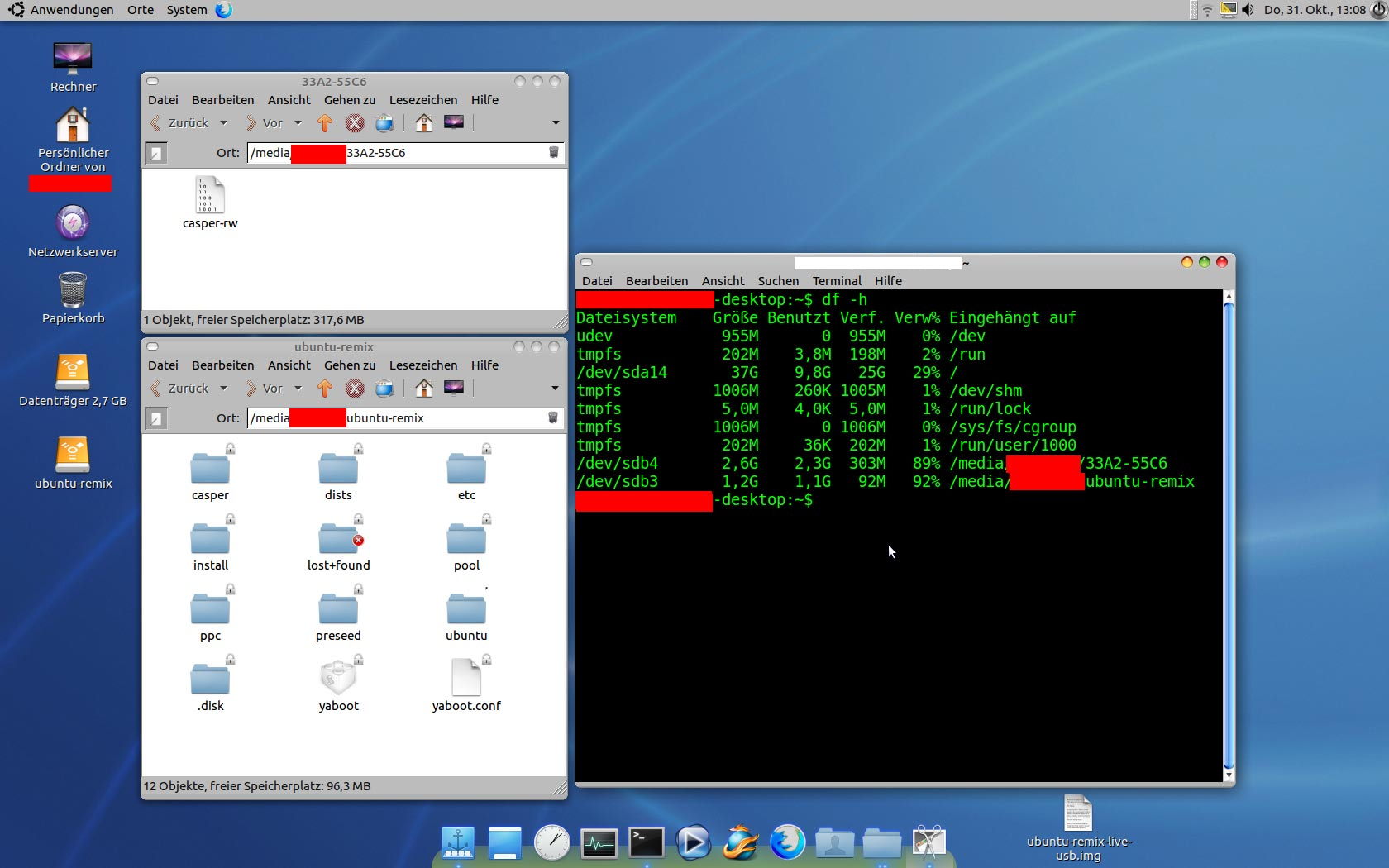
Task: Open System menu in top panel
Action: tap(187, 10)
